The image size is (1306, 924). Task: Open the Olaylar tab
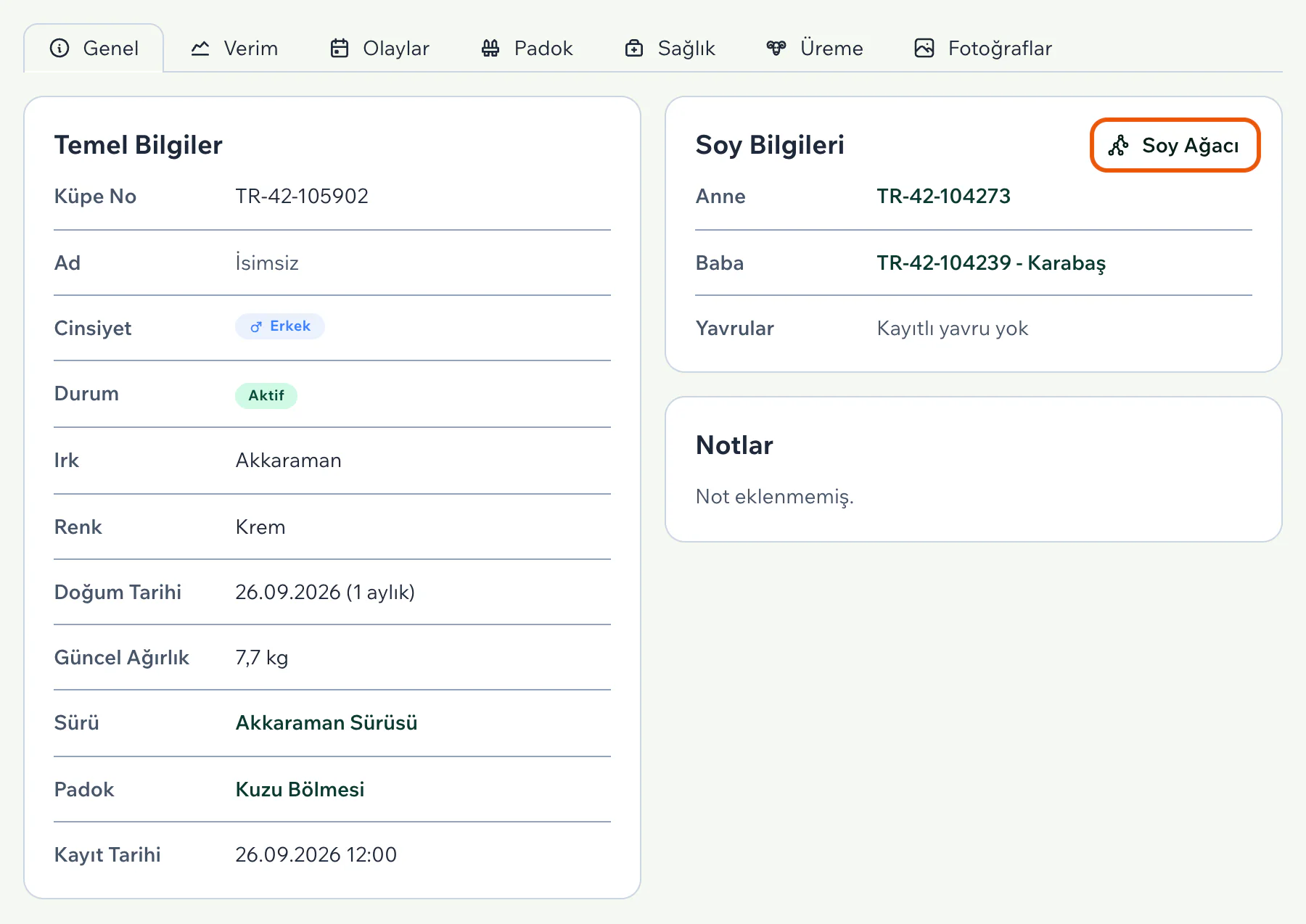point(380,48)
